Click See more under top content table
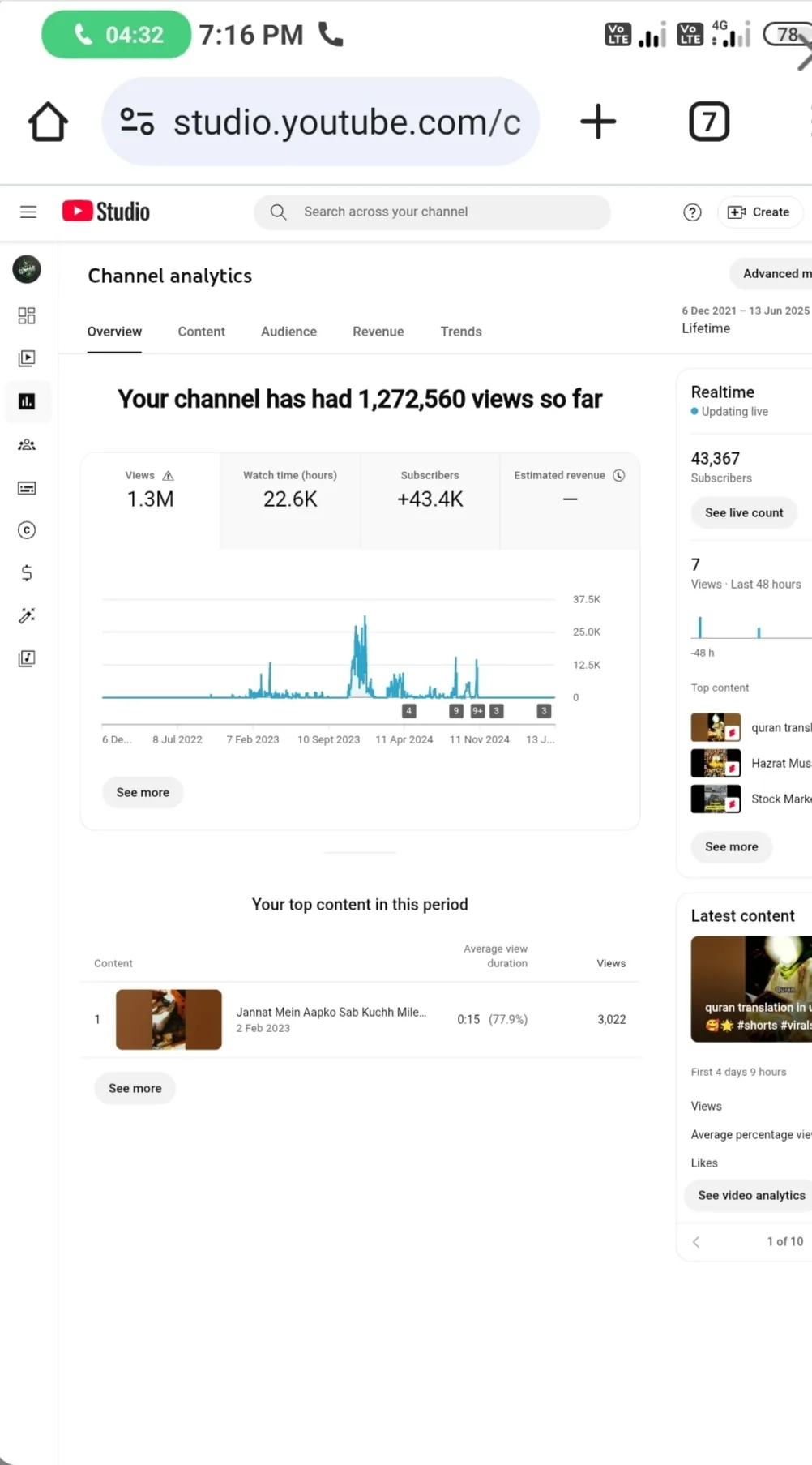 coord(135,1088)
